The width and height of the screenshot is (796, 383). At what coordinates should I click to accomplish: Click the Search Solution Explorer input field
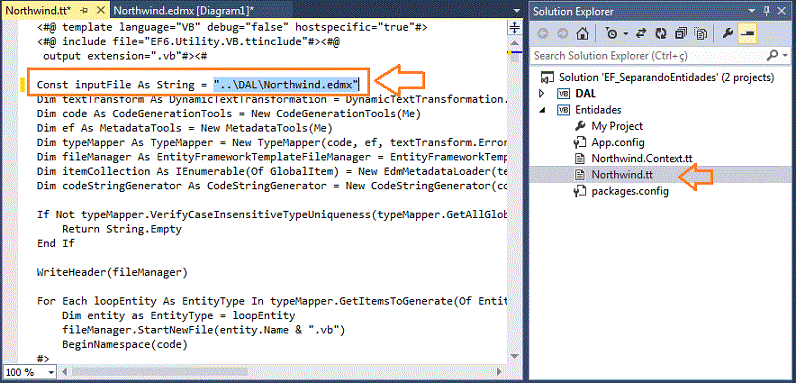coord(649,55)
